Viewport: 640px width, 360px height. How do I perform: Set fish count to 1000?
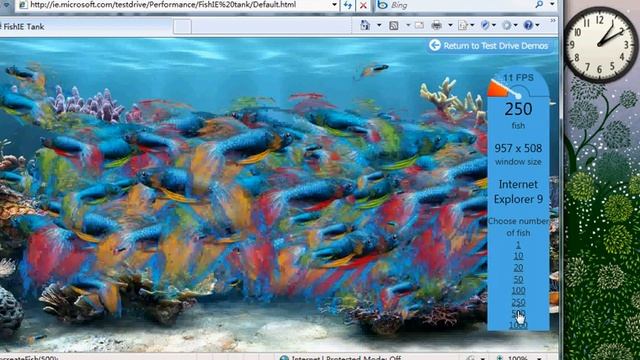point(518,325)
